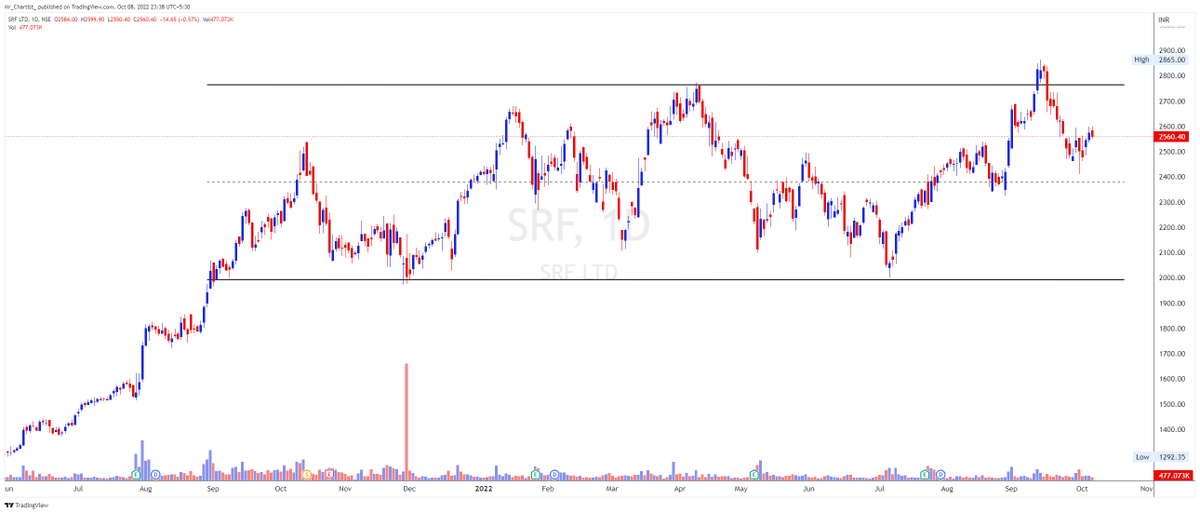Click the 1400 price axis label

pyautogui.click(x=1170, y=430)
